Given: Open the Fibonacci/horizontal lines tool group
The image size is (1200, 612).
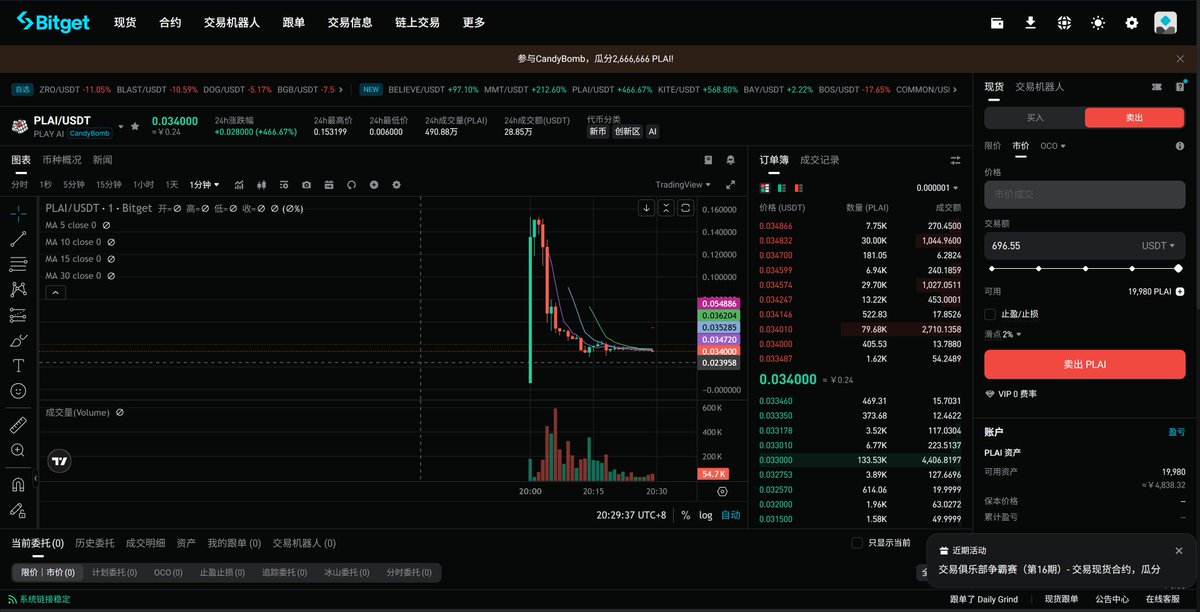Looking at the screenshot, I should coord(18,264).
